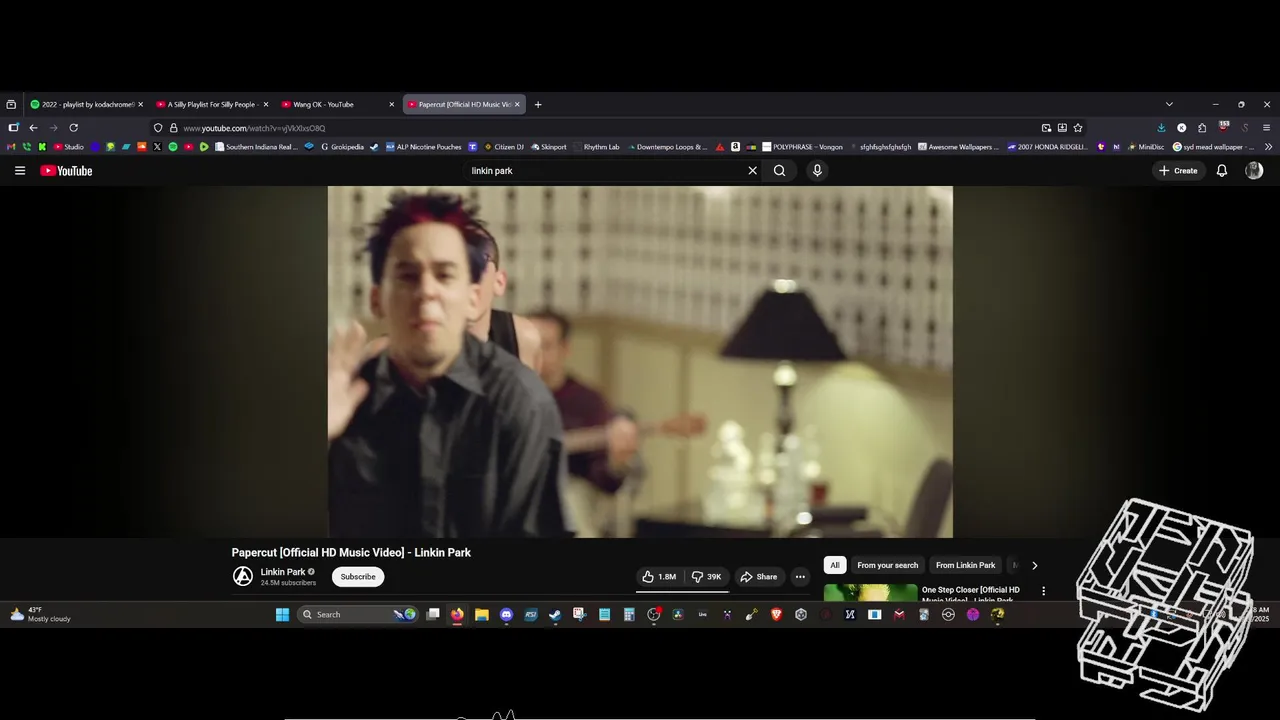The width and height of the screenshot is (1280, 720).
Task: Select the From your search chip
Action: [x=887, y=565]
